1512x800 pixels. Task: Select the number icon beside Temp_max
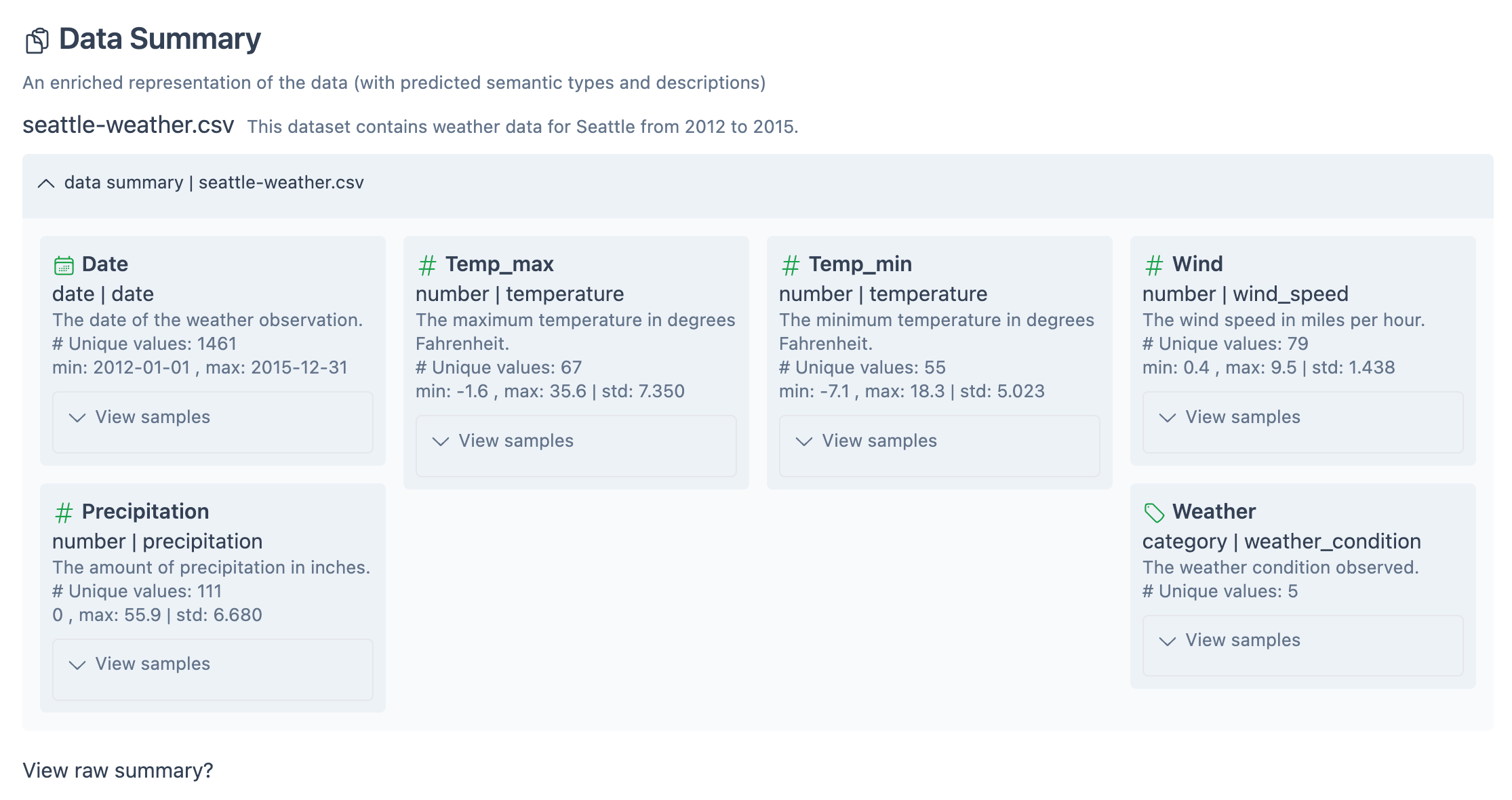click(x=427, y=265)
